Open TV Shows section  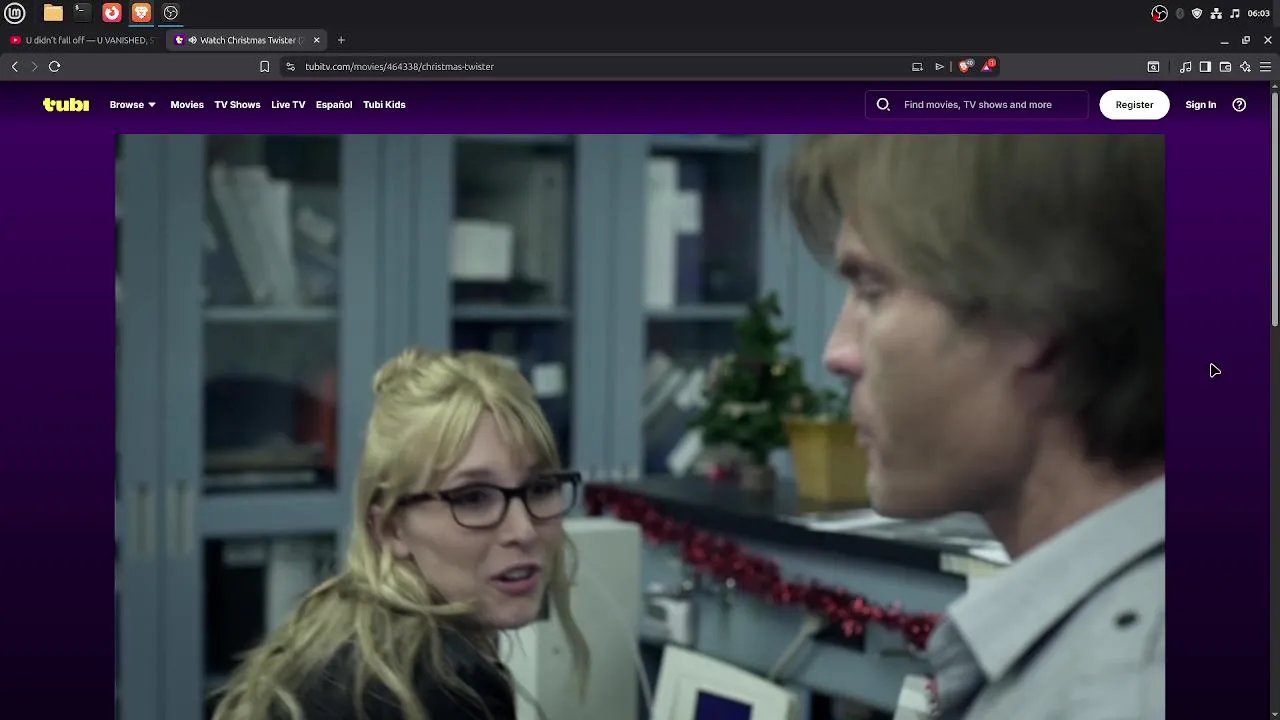click(237, 104)
